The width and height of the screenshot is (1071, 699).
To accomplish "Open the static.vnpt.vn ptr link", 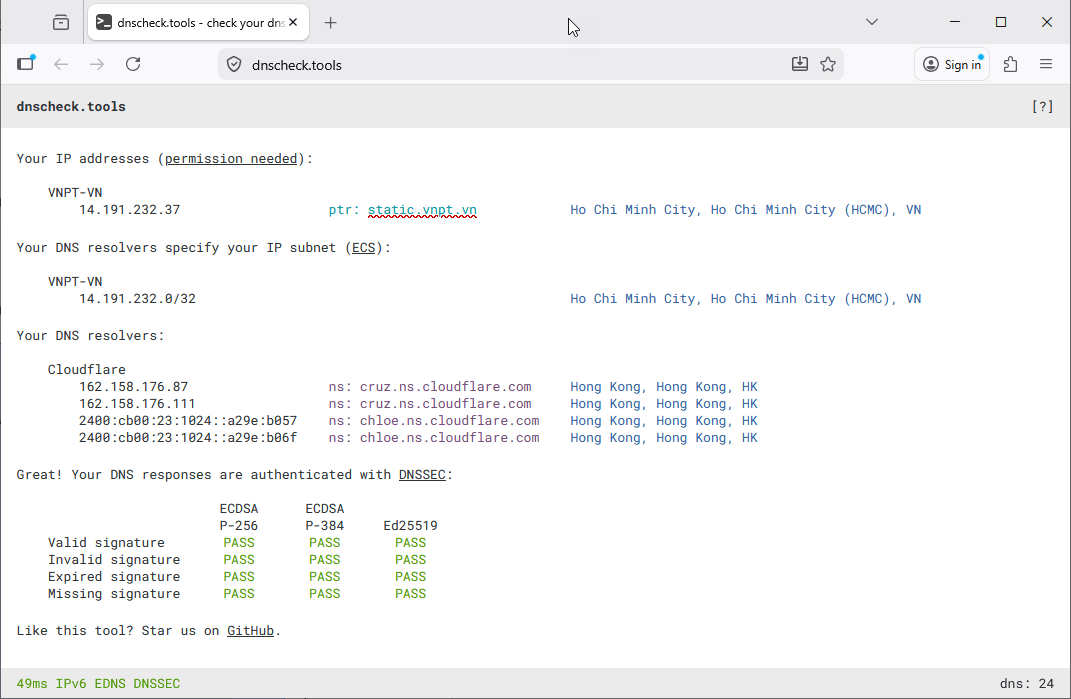I will [422, 210].
